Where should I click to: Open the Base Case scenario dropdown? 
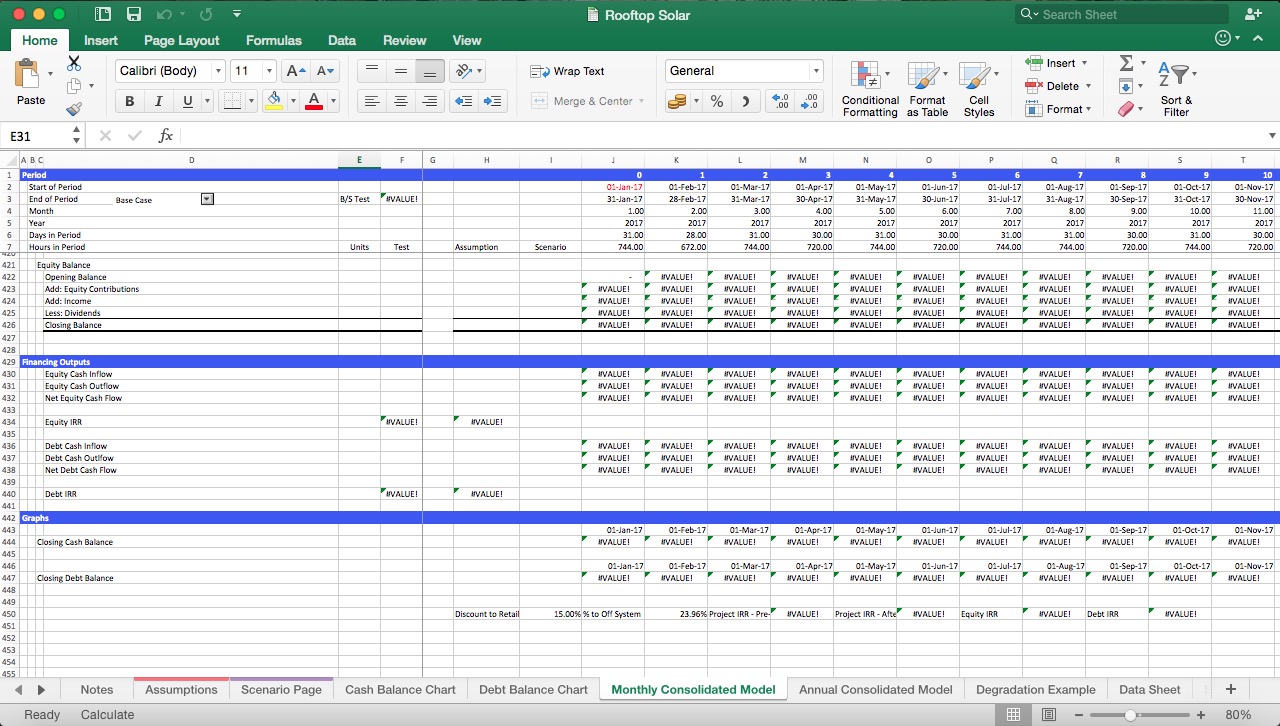click(207, 198)
